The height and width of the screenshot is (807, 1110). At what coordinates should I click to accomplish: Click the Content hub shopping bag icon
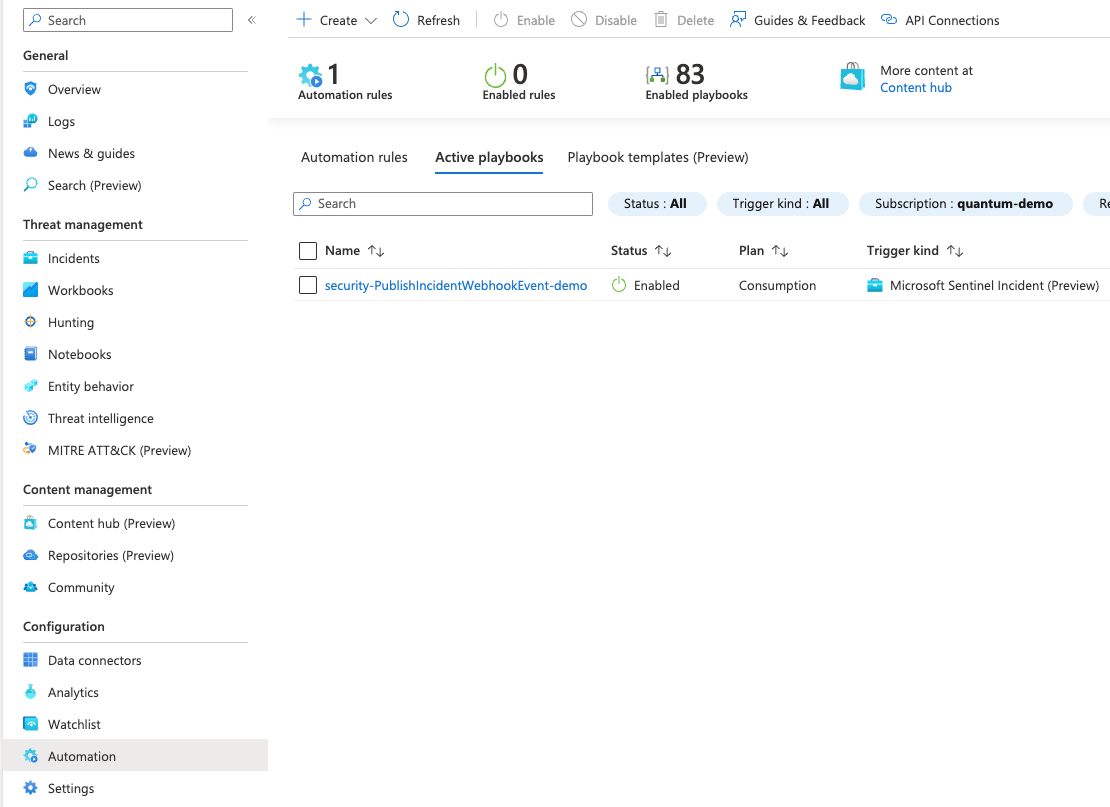pyautogui.click(x=852, y=78)
